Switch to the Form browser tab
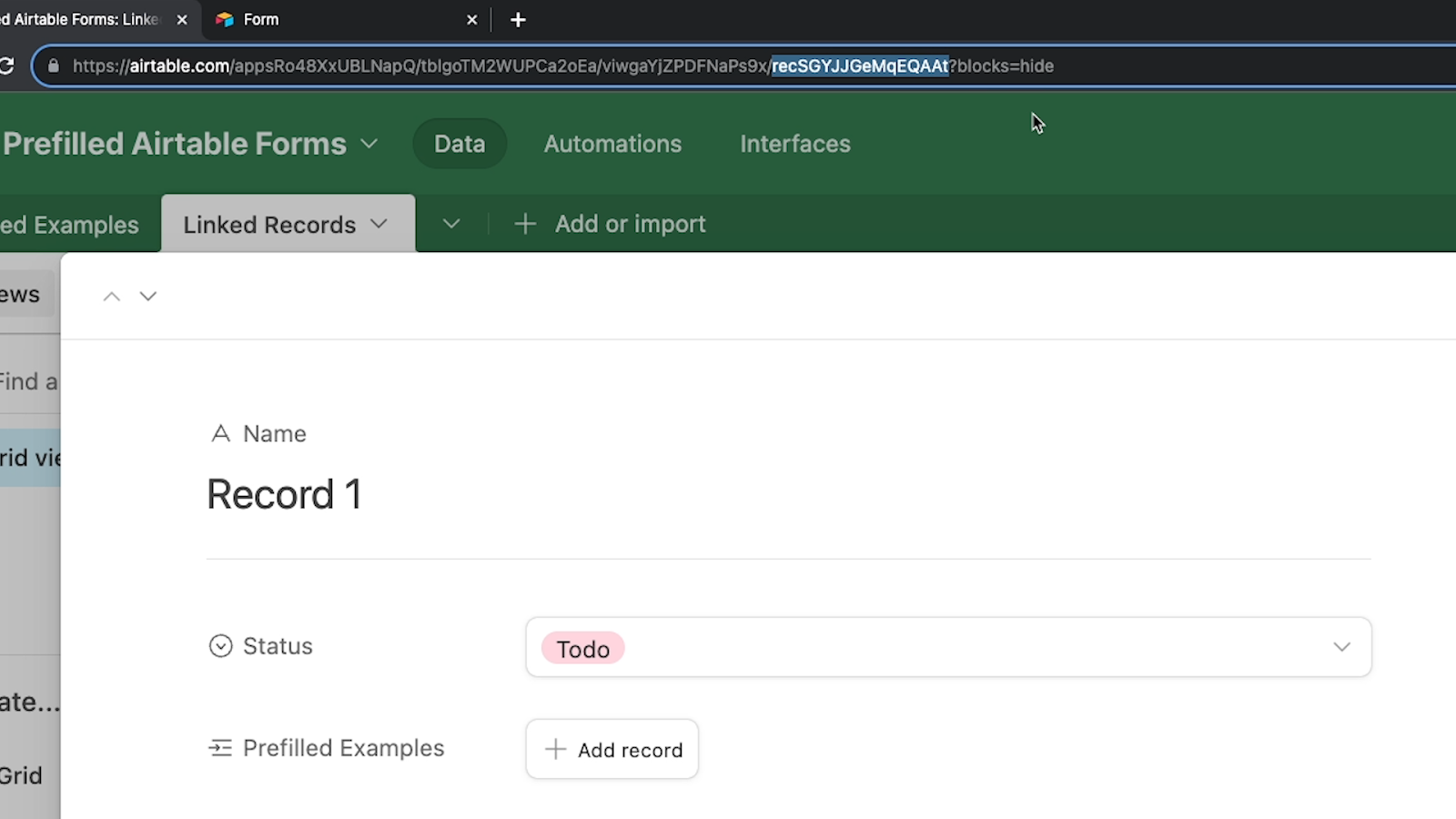 (346, 19)
